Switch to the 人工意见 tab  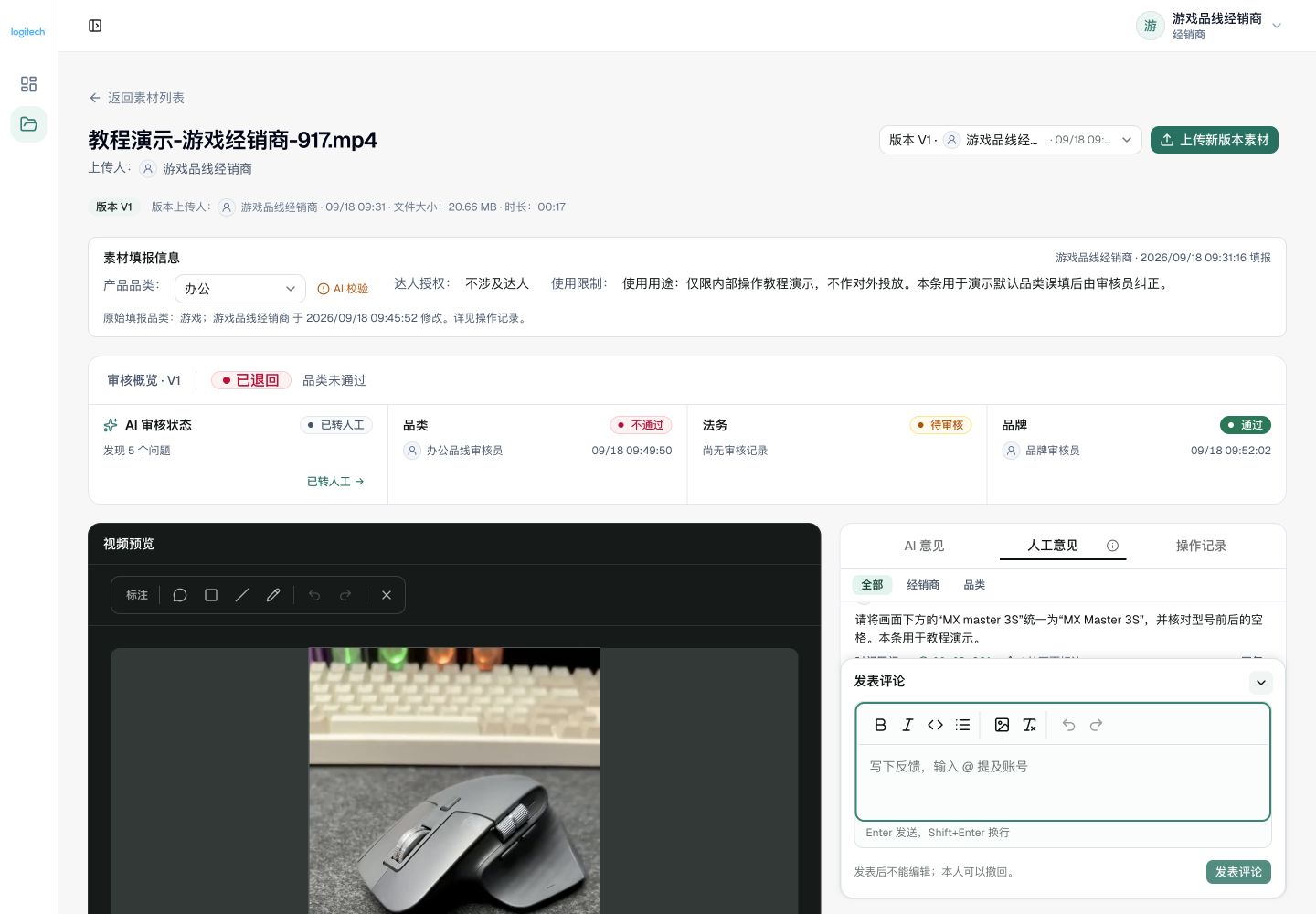coord(1053,546)
